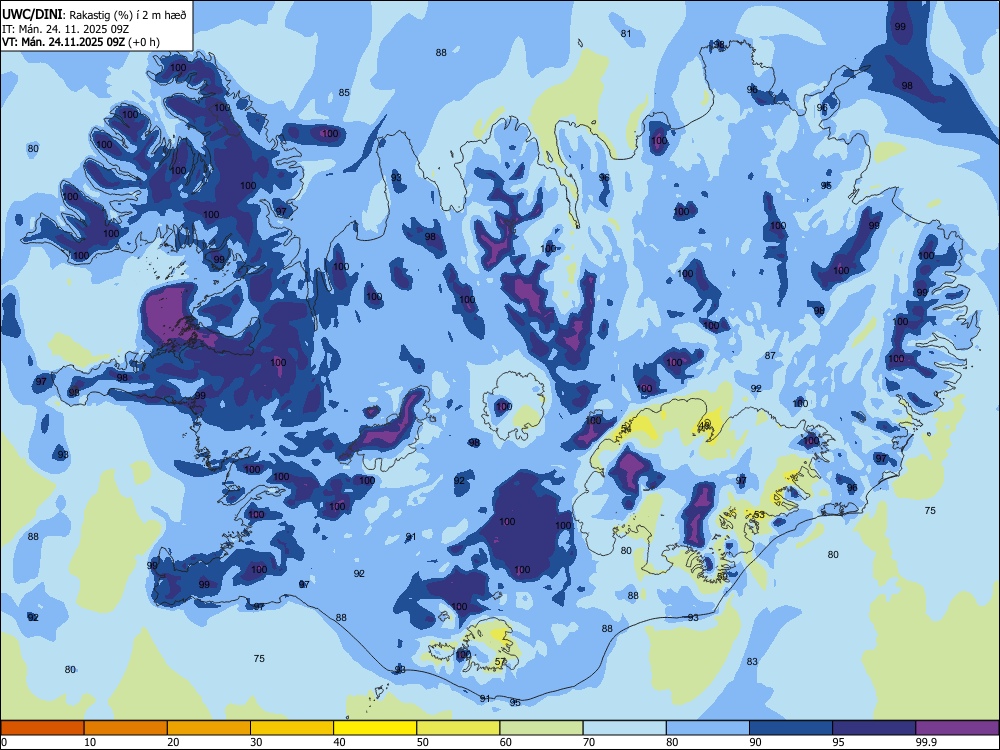The image size is (1000, 750).
Task: Click the medium blue 90–95 legend swatch
Action: click(x=791, y=728)
